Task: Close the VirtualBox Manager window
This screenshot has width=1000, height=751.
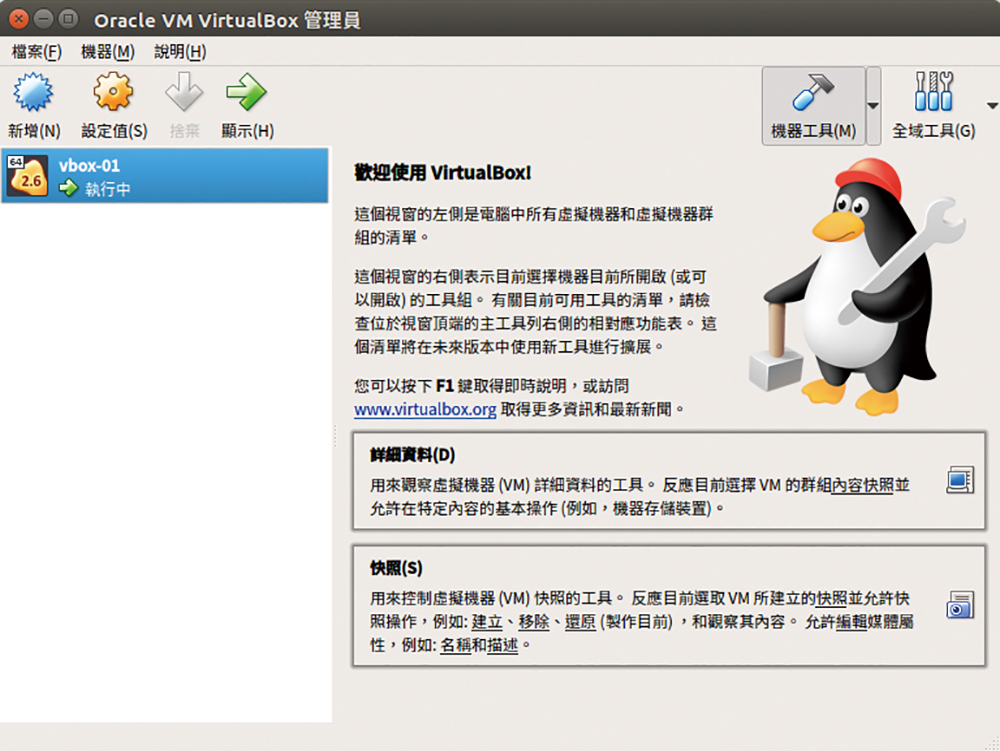Action: click(x=19, y=19)
